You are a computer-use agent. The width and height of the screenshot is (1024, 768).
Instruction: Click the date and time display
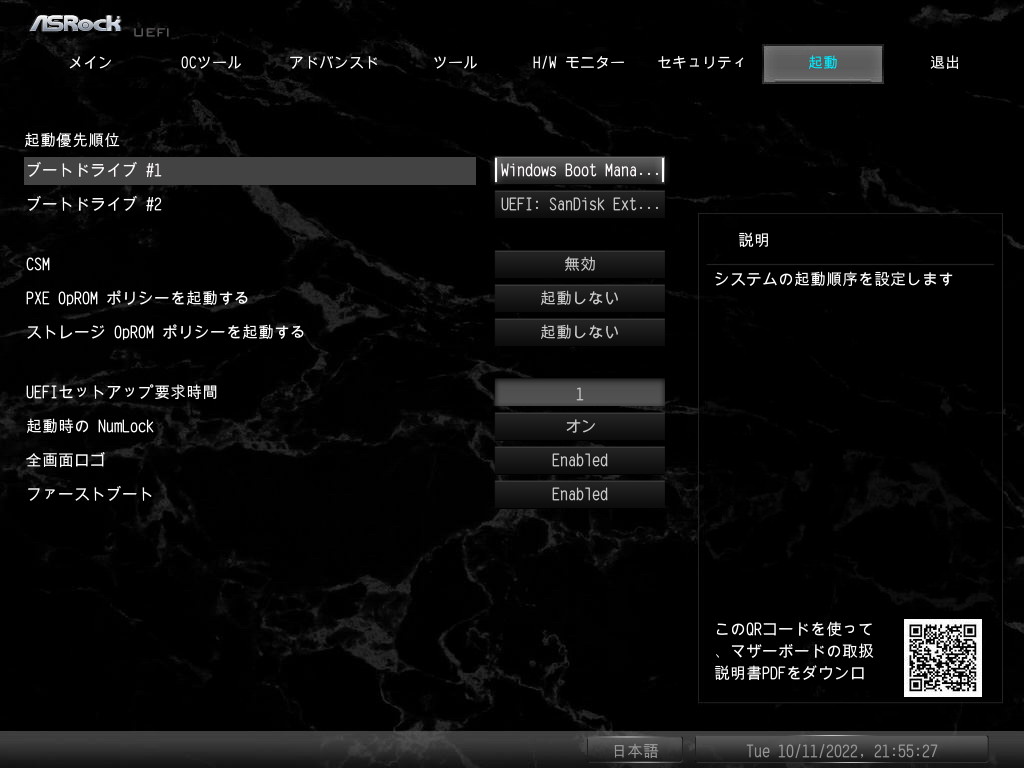842,751
